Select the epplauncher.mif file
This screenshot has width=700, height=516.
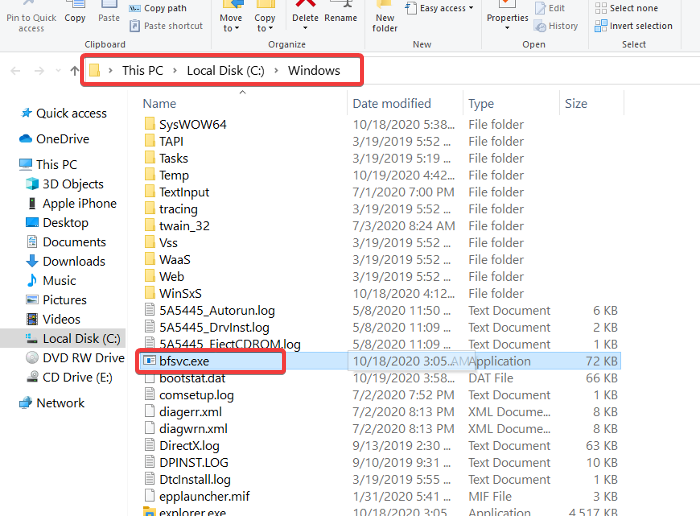[x=197, y=497]
